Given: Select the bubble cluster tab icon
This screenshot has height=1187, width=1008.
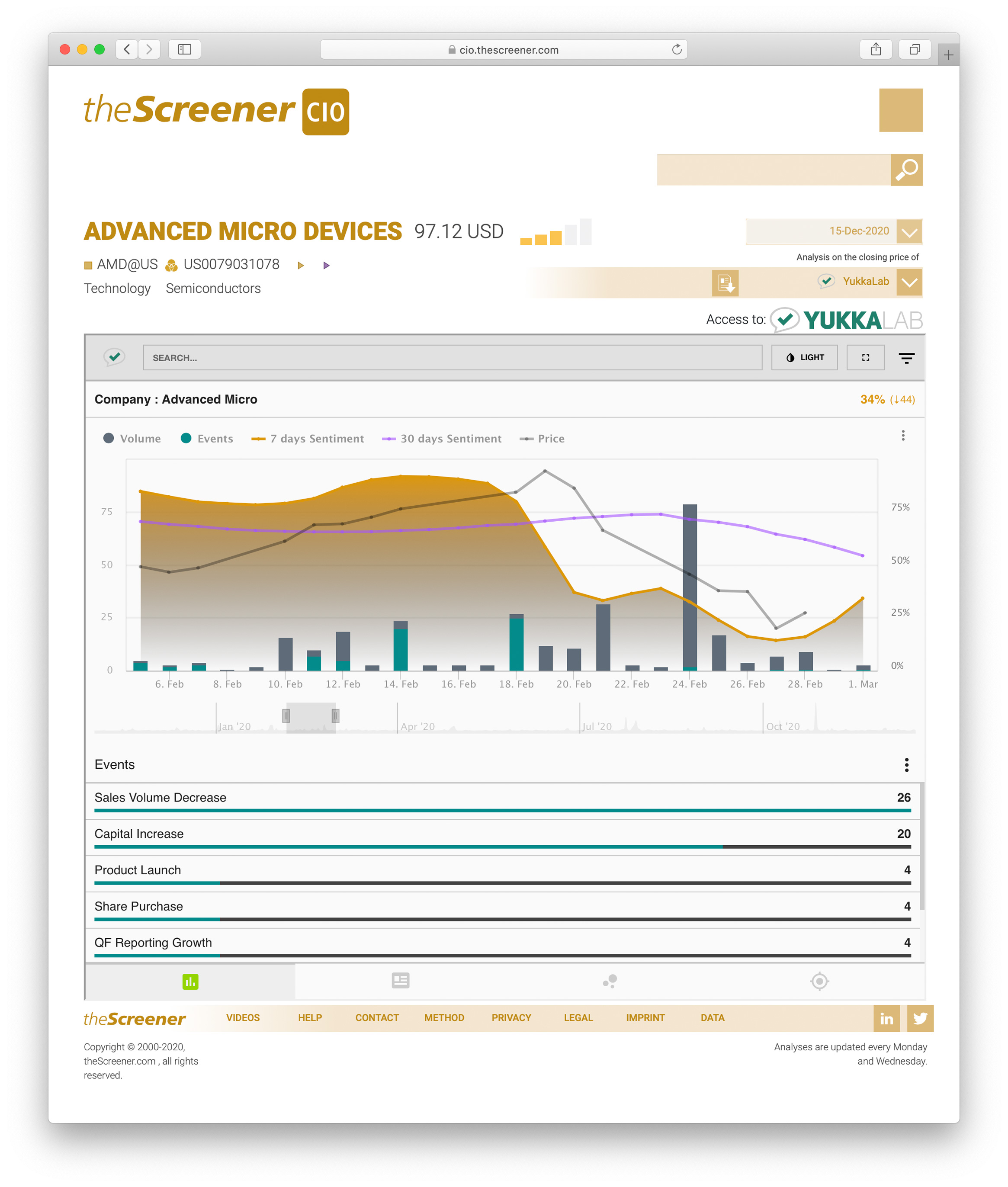Looking at the screenshot, I should (610, 982).
